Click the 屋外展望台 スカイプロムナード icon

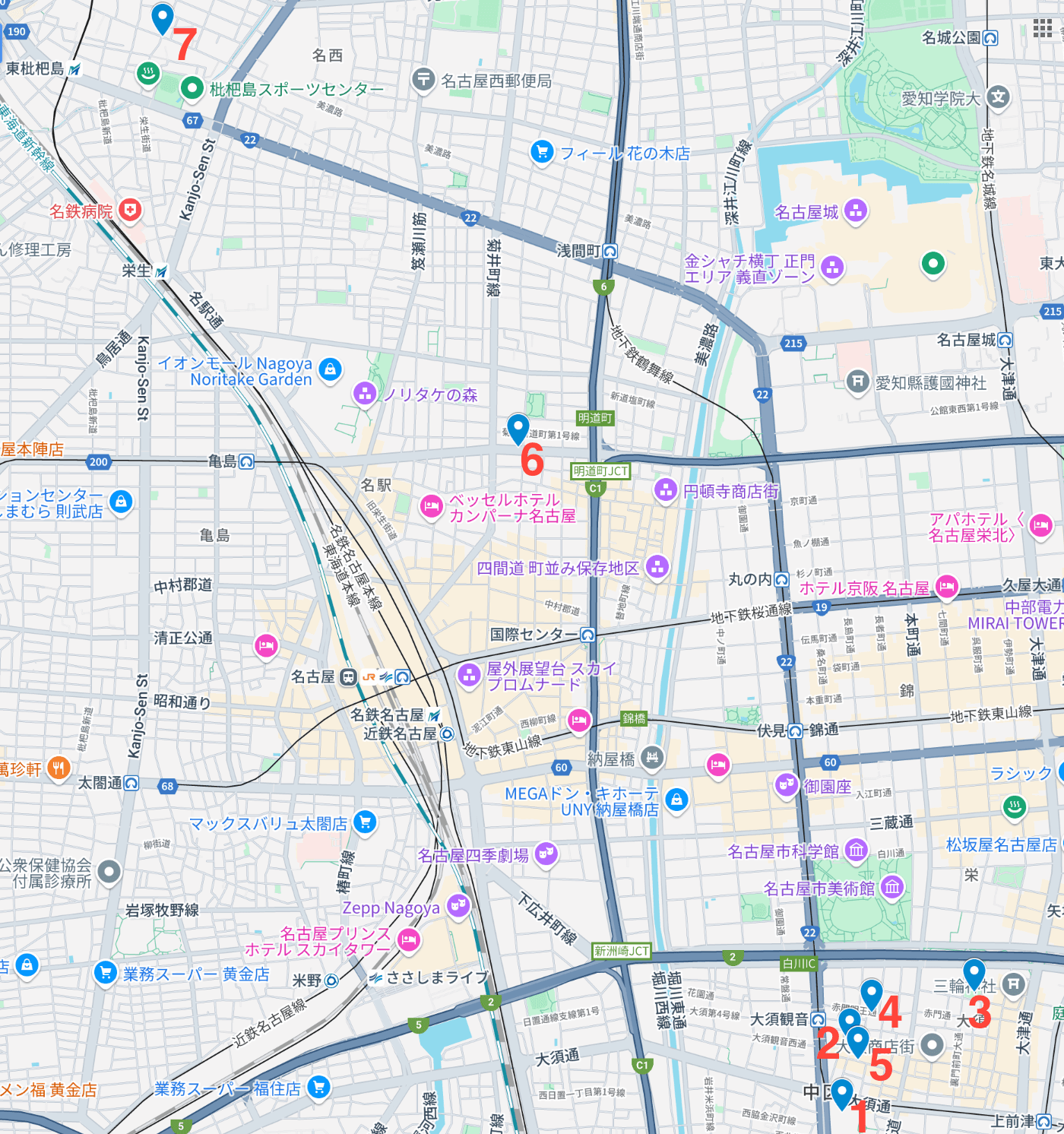468,675
